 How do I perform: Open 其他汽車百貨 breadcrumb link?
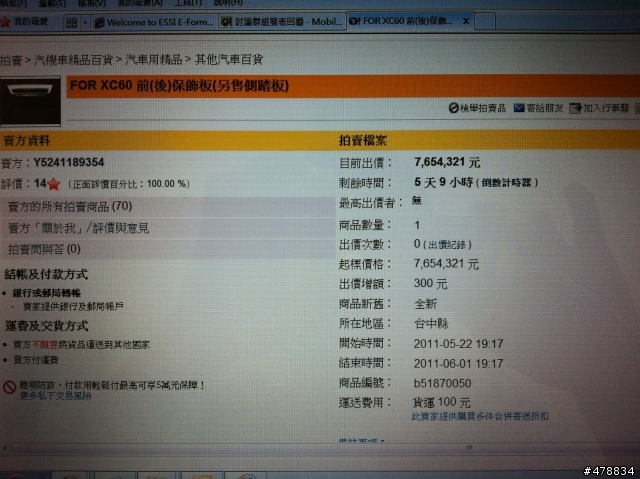229,60
